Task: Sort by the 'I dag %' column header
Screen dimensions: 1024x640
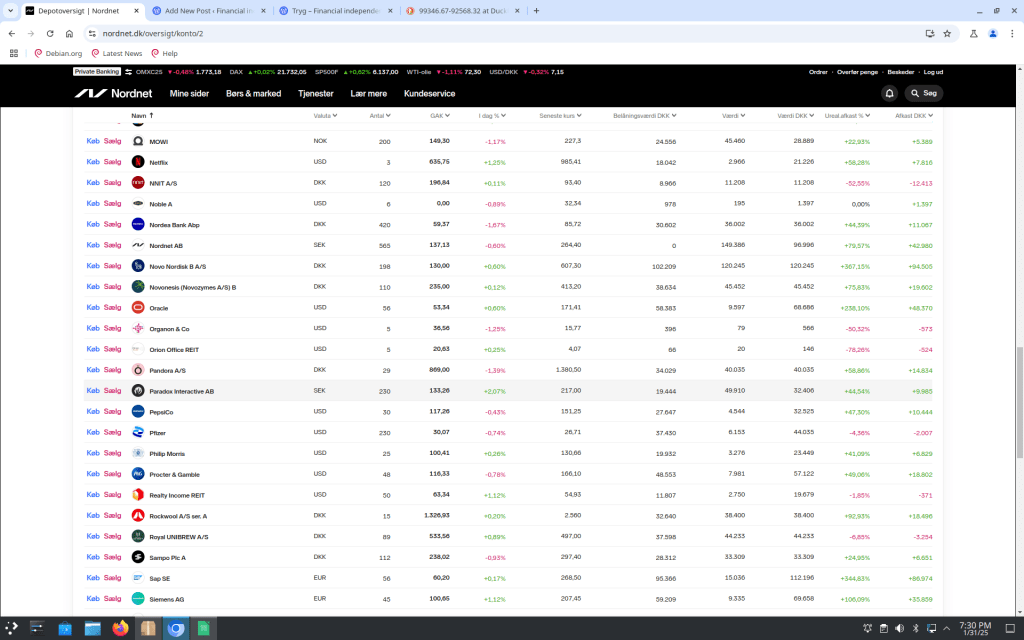Action: pos(491,116)
